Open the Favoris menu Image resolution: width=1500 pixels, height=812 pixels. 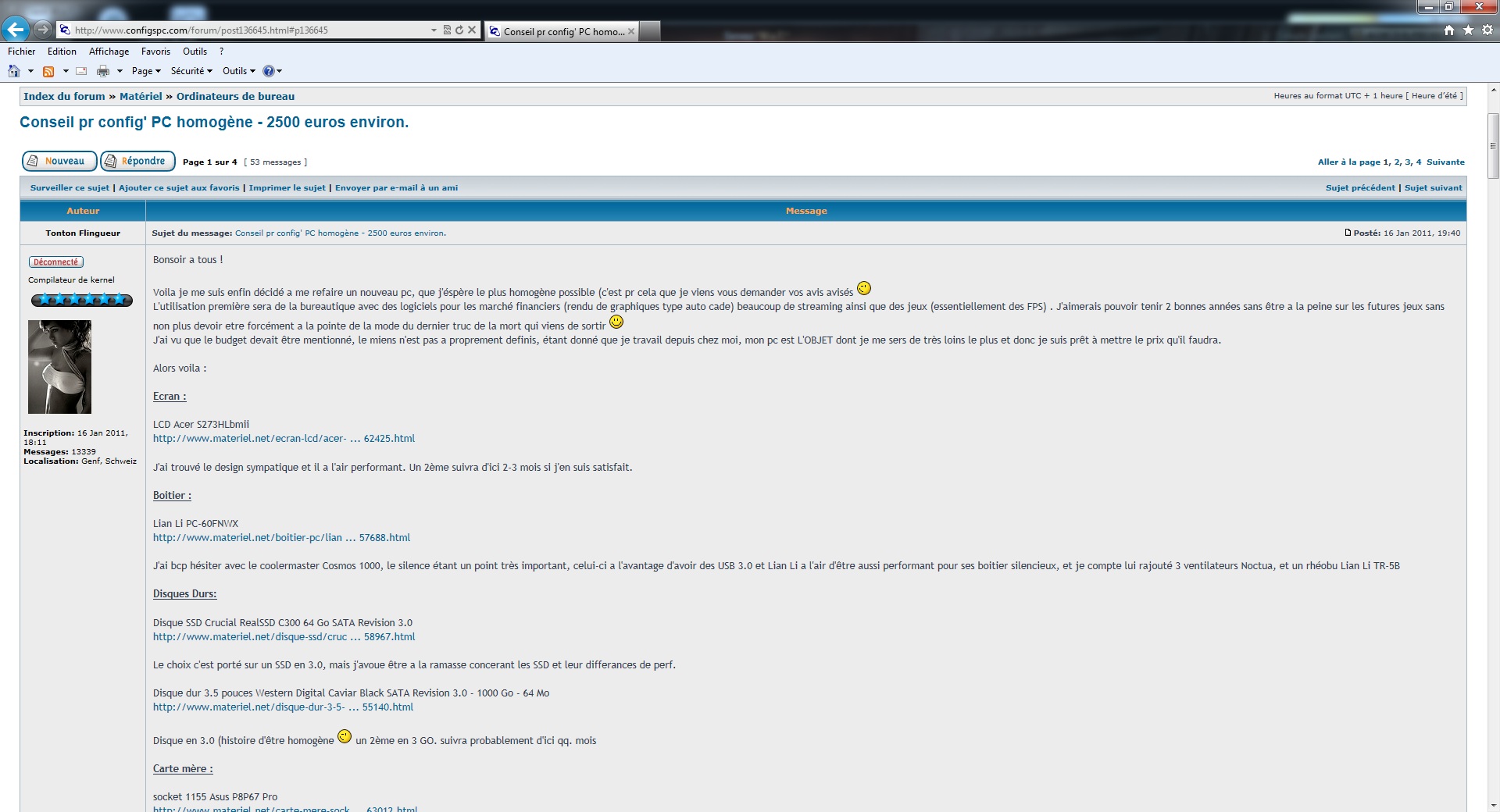coord(155,52)
